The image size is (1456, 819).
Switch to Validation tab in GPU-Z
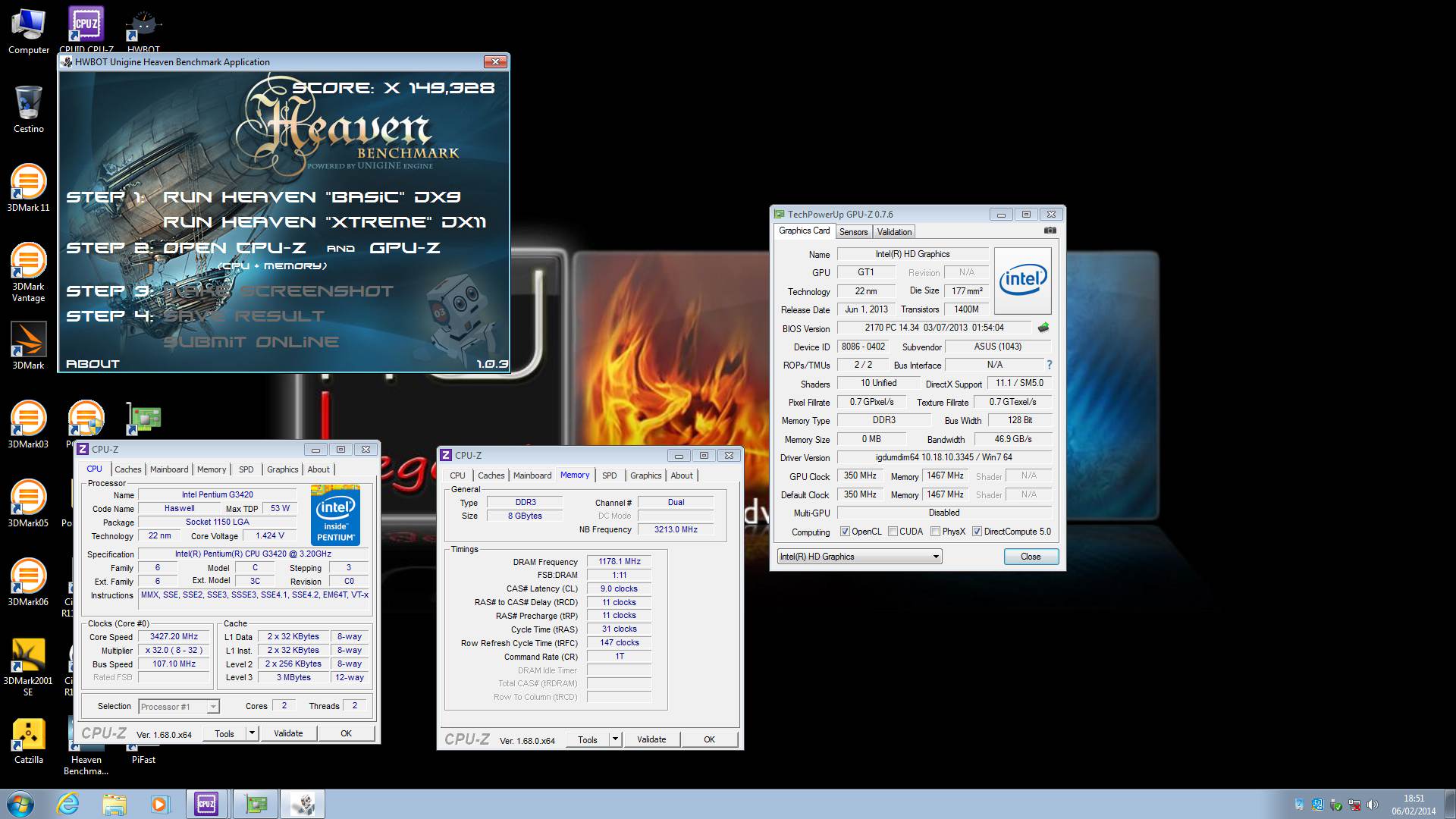[894, 232]
